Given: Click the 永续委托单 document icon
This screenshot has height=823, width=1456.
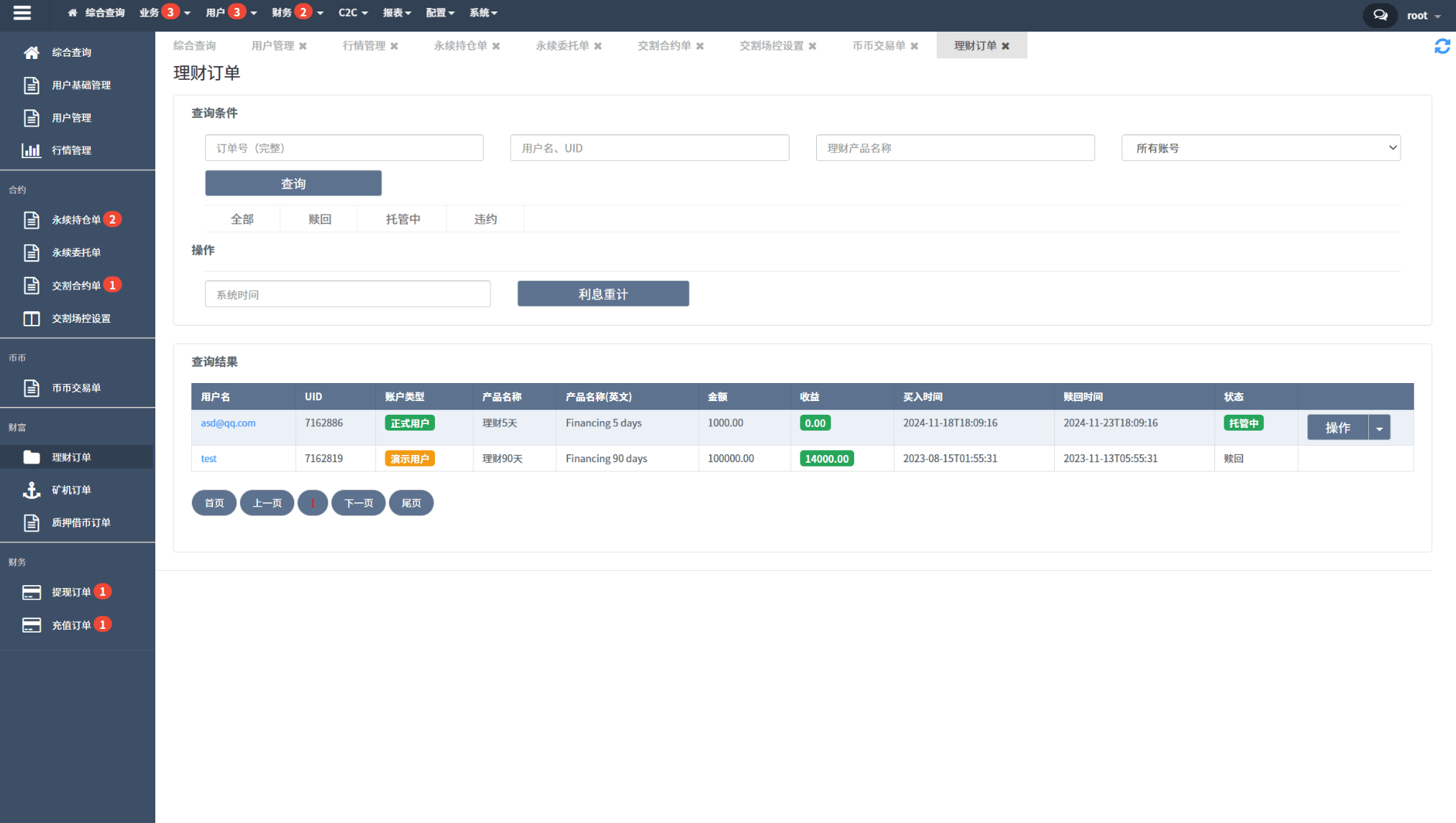Looking at the screenshot, I should click(x=32, y=253).
